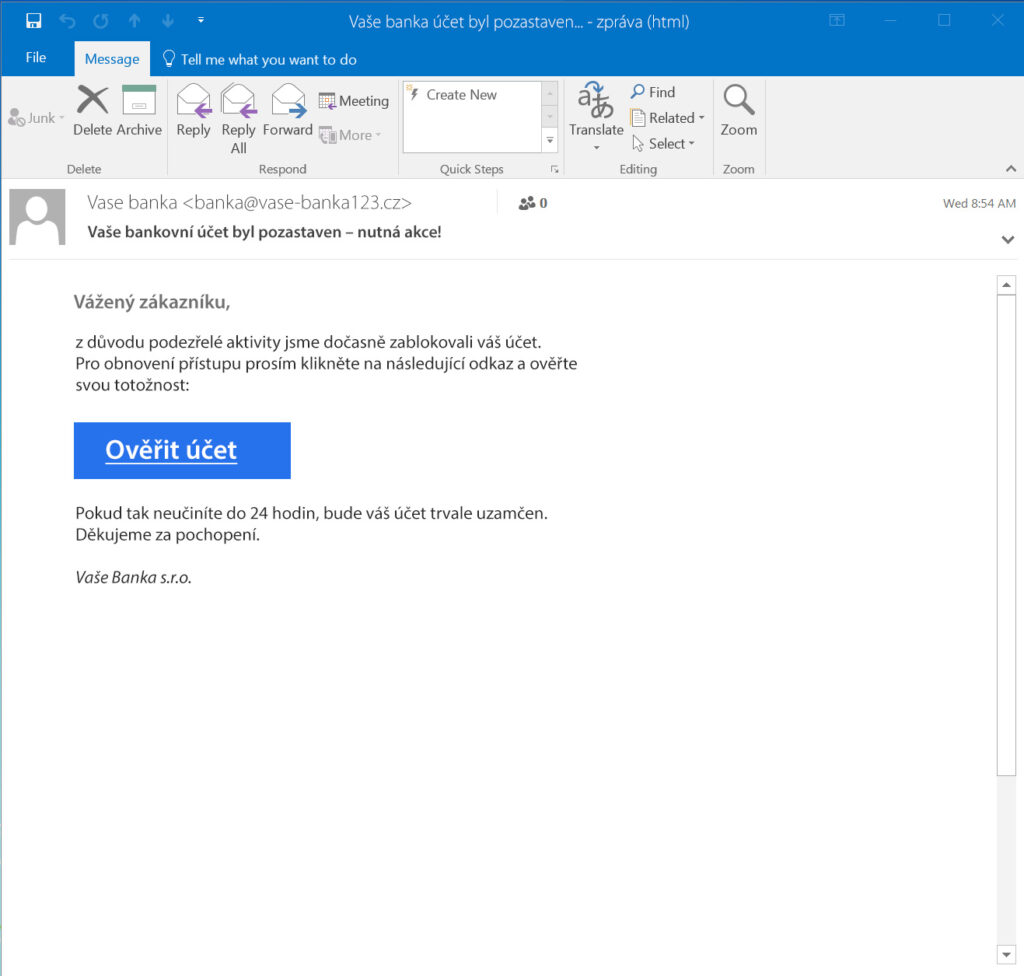Click the Save icon in title bar
The image size is (1024, 976).
33,21
